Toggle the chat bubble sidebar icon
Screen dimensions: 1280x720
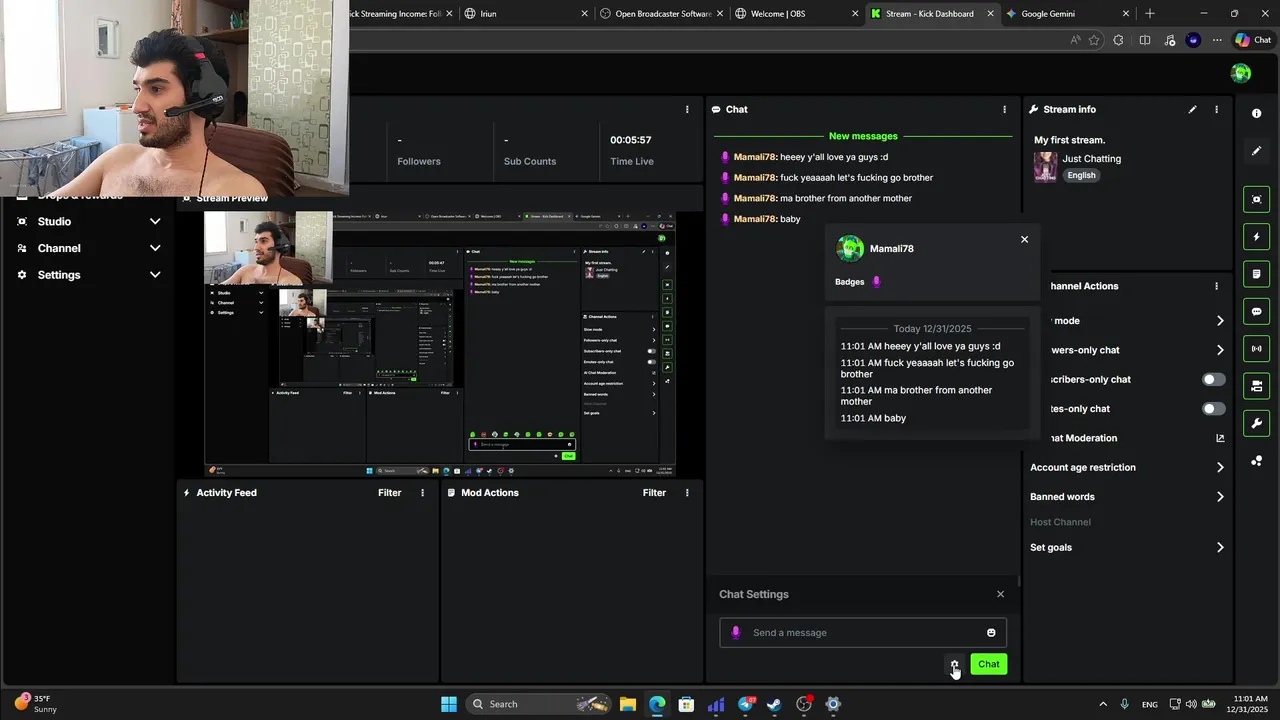pyautogui.click(x=1257, y=311)
